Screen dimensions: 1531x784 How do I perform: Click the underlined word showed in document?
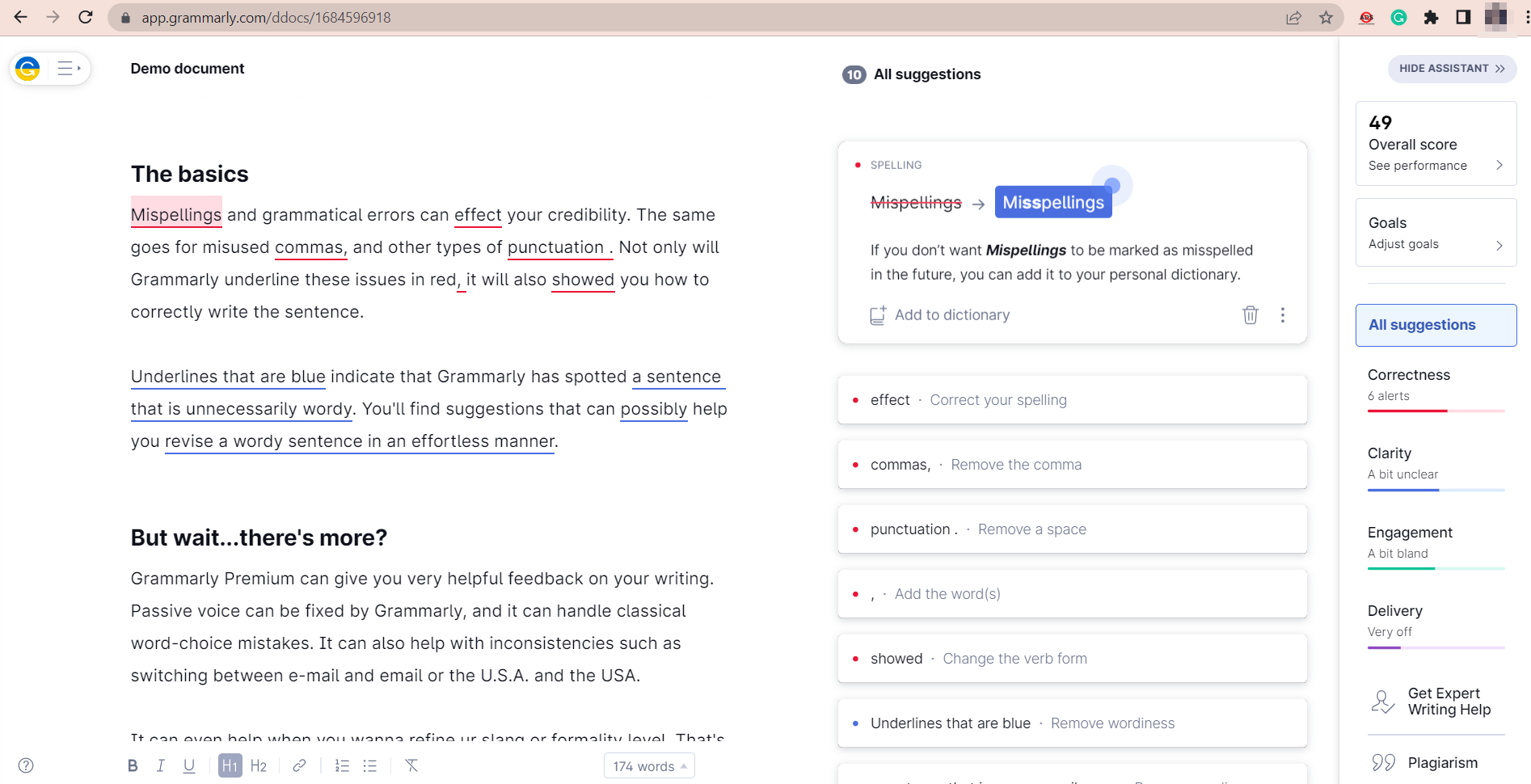pos(583,280)
